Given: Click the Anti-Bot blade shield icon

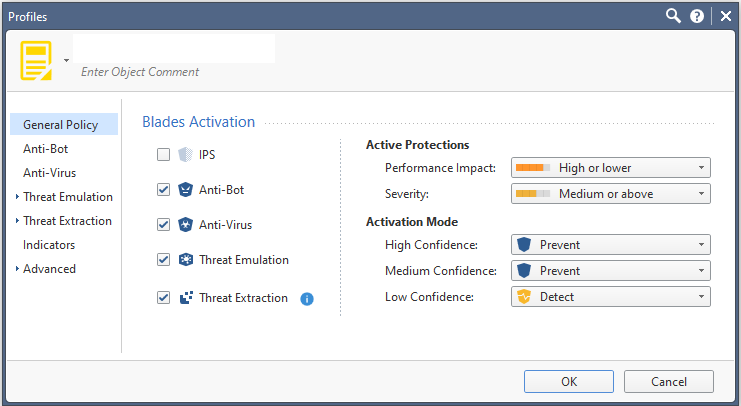Looking at the screenshot, I should (185, 190).
